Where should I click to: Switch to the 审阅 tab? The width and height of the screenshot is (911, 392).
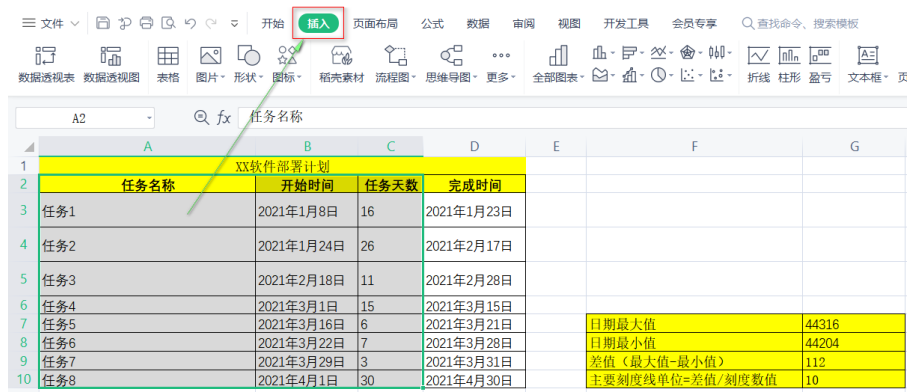coord(523,24)
